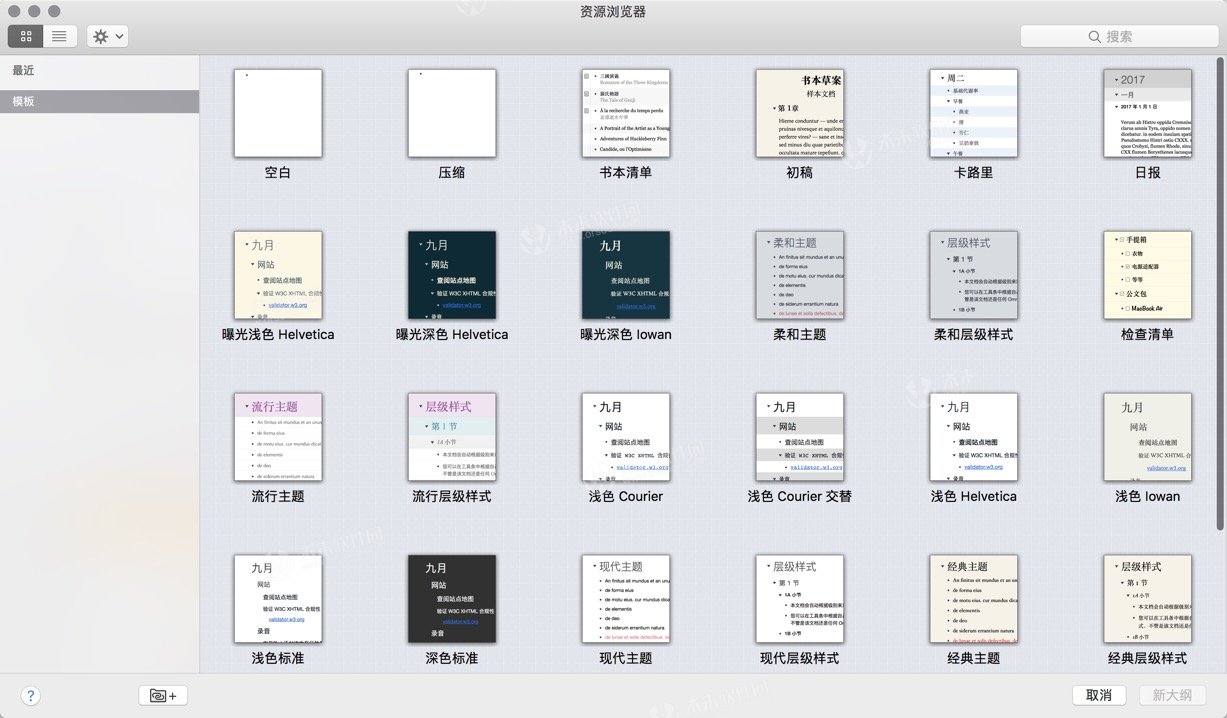
Task: Click inside the 搜索 search field
Action: click(x=1130, y=36)
